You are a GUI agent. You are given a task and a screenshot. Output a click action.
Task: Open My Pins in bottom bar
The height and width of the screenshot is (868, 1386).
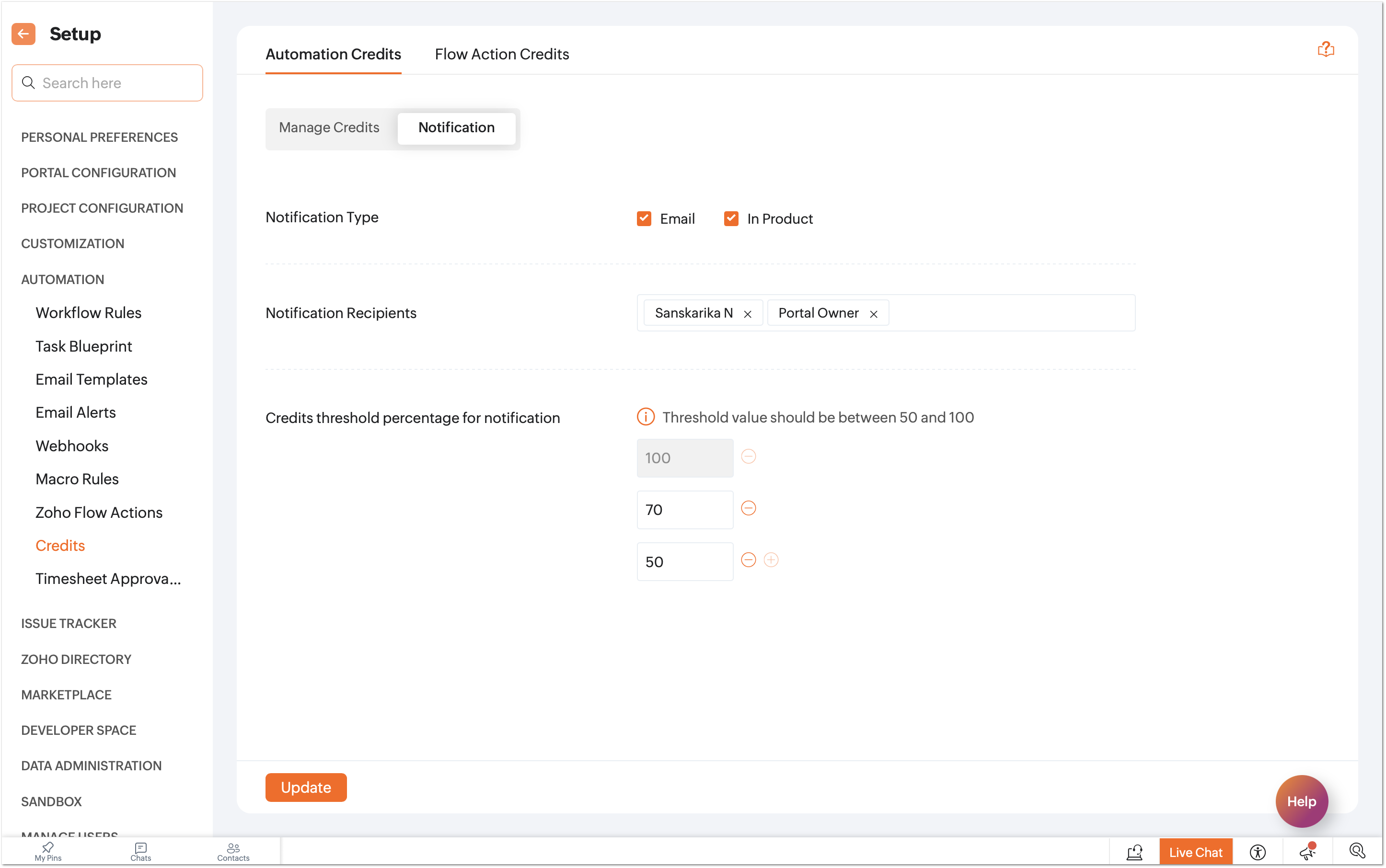47,851
